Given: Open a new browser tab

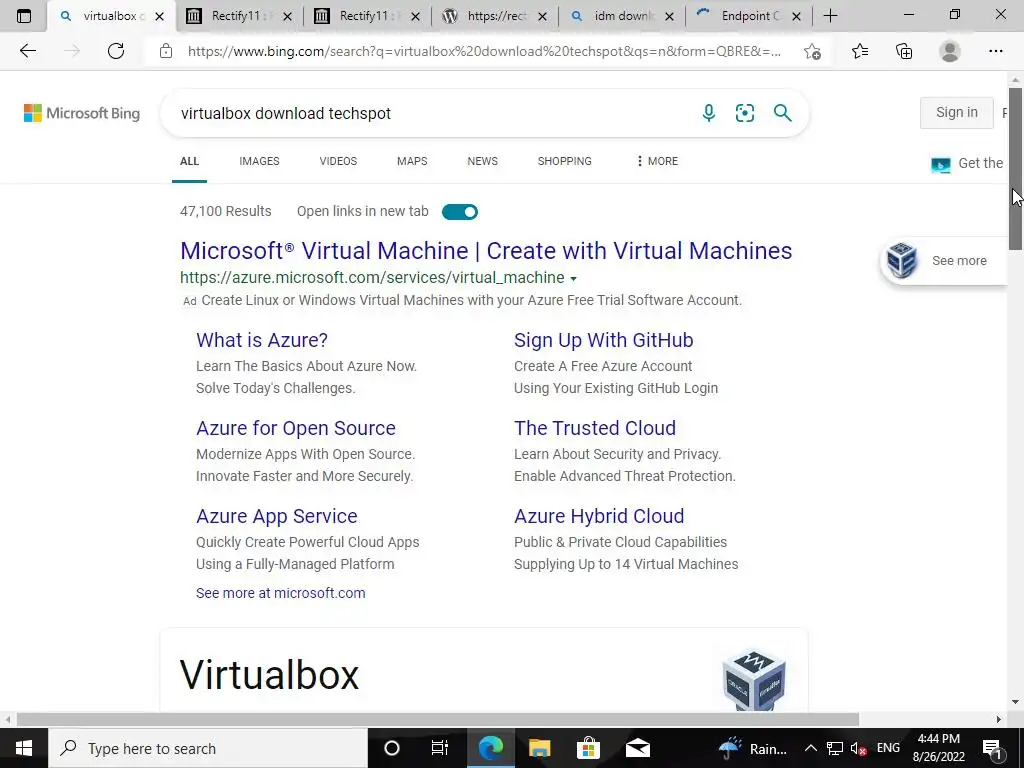Looking at the screenshot, I should tap(830, 16).
